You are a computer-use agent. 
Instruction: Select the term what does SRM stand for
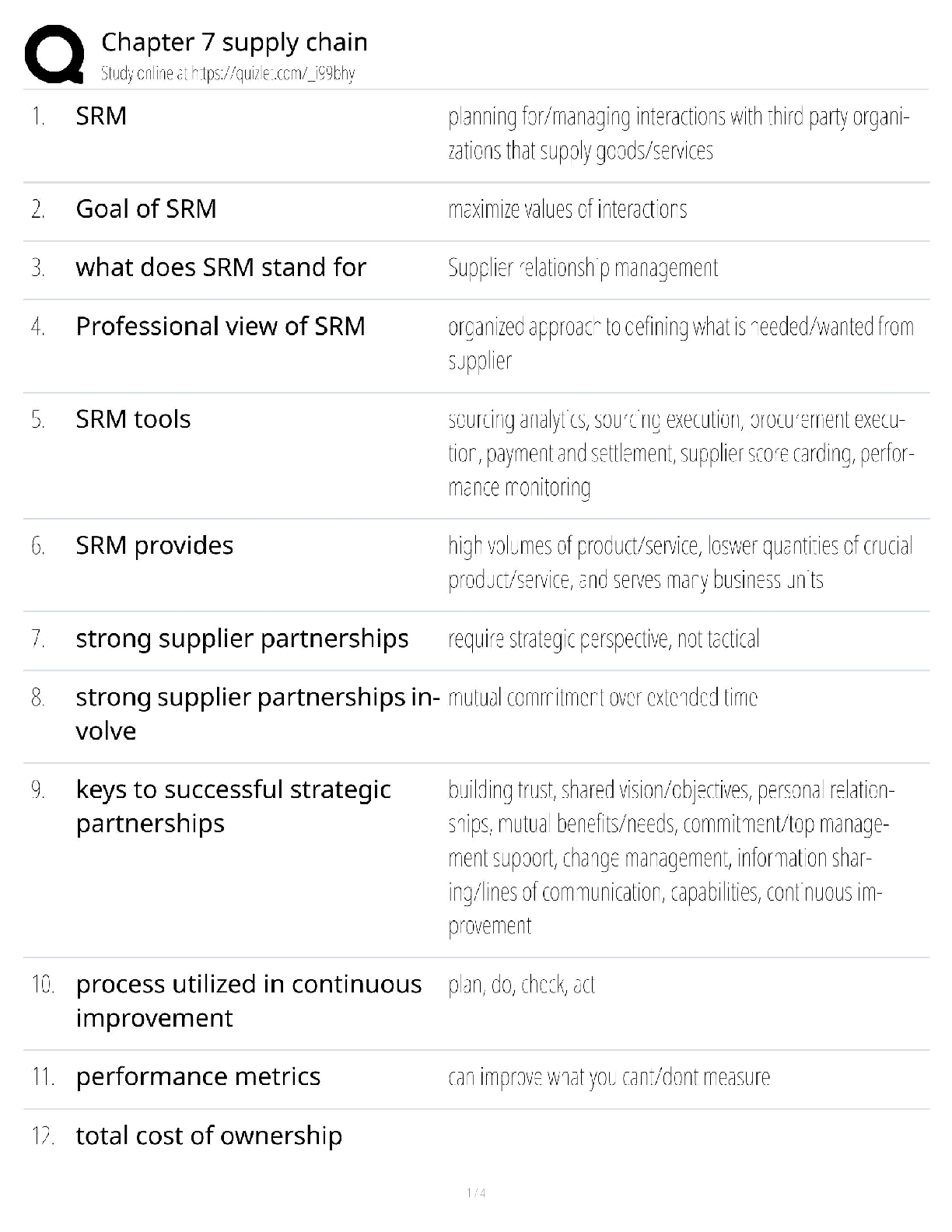pos(221,268)
